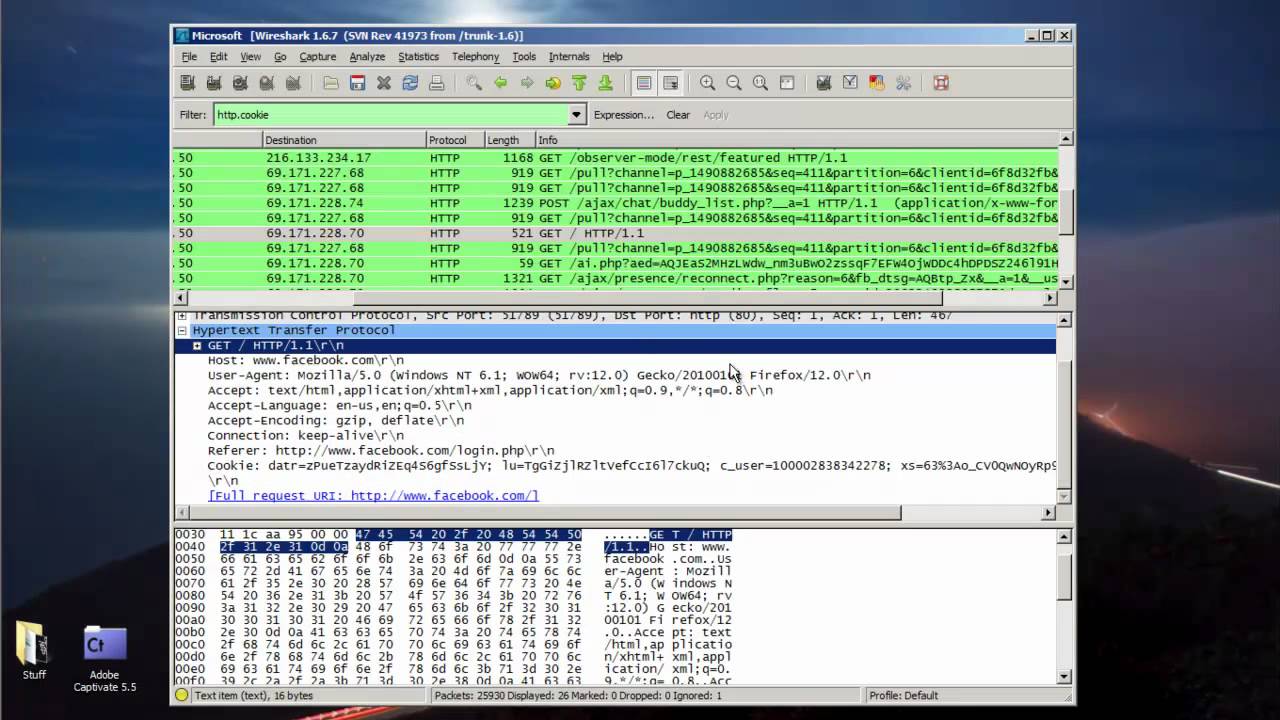Open the Statistics menu

tap(418, 57)
